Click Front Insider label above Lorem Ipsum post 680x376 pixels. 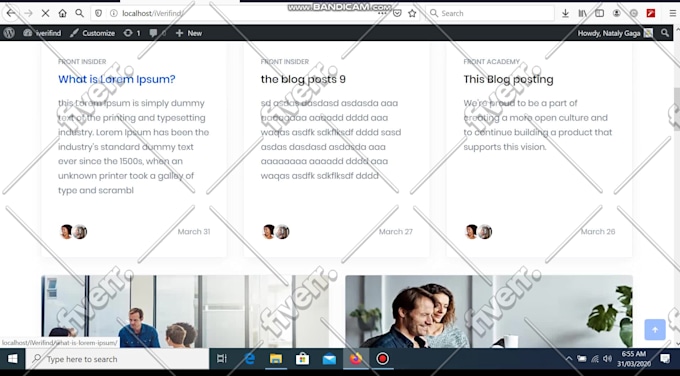(x=82, y=62)
